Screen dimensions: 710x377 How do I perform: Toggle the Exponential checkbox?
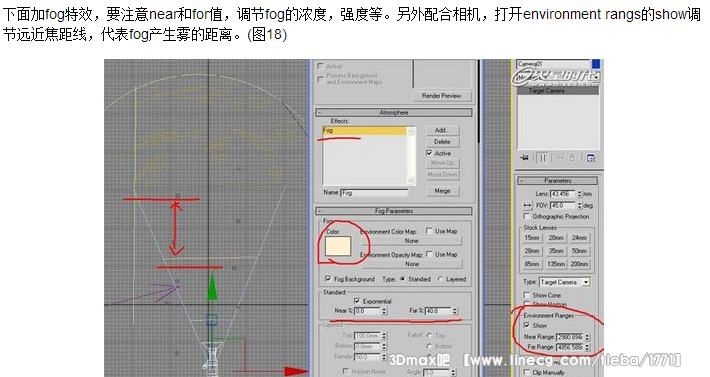357,301
